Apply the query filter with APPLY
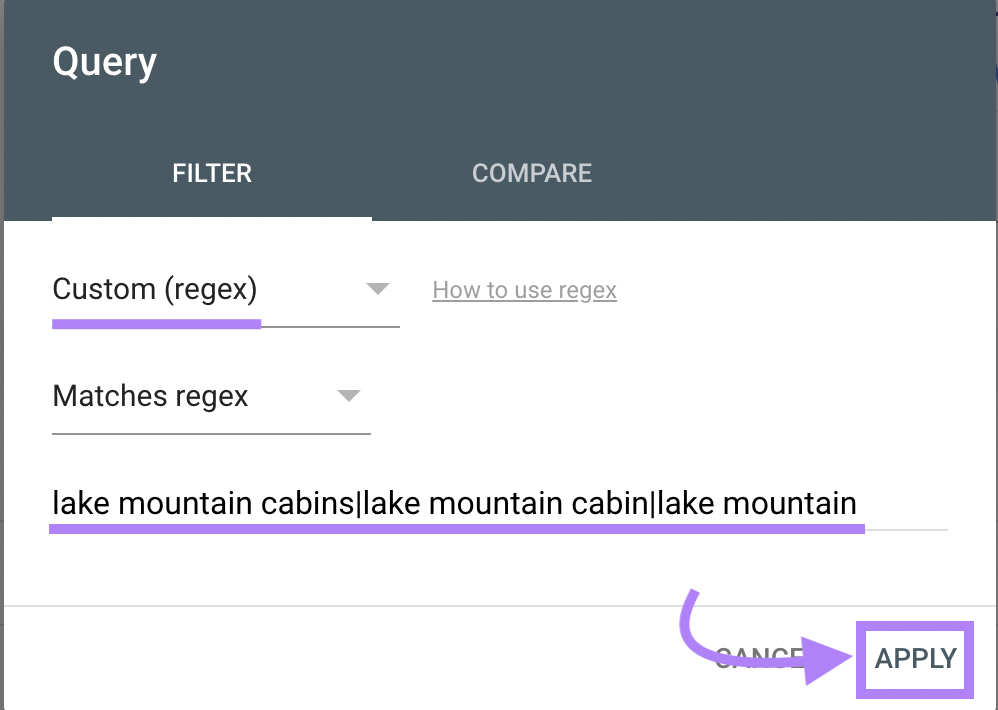Image resolution: width=998 pixels, height=710 pixels. (915, 658)
